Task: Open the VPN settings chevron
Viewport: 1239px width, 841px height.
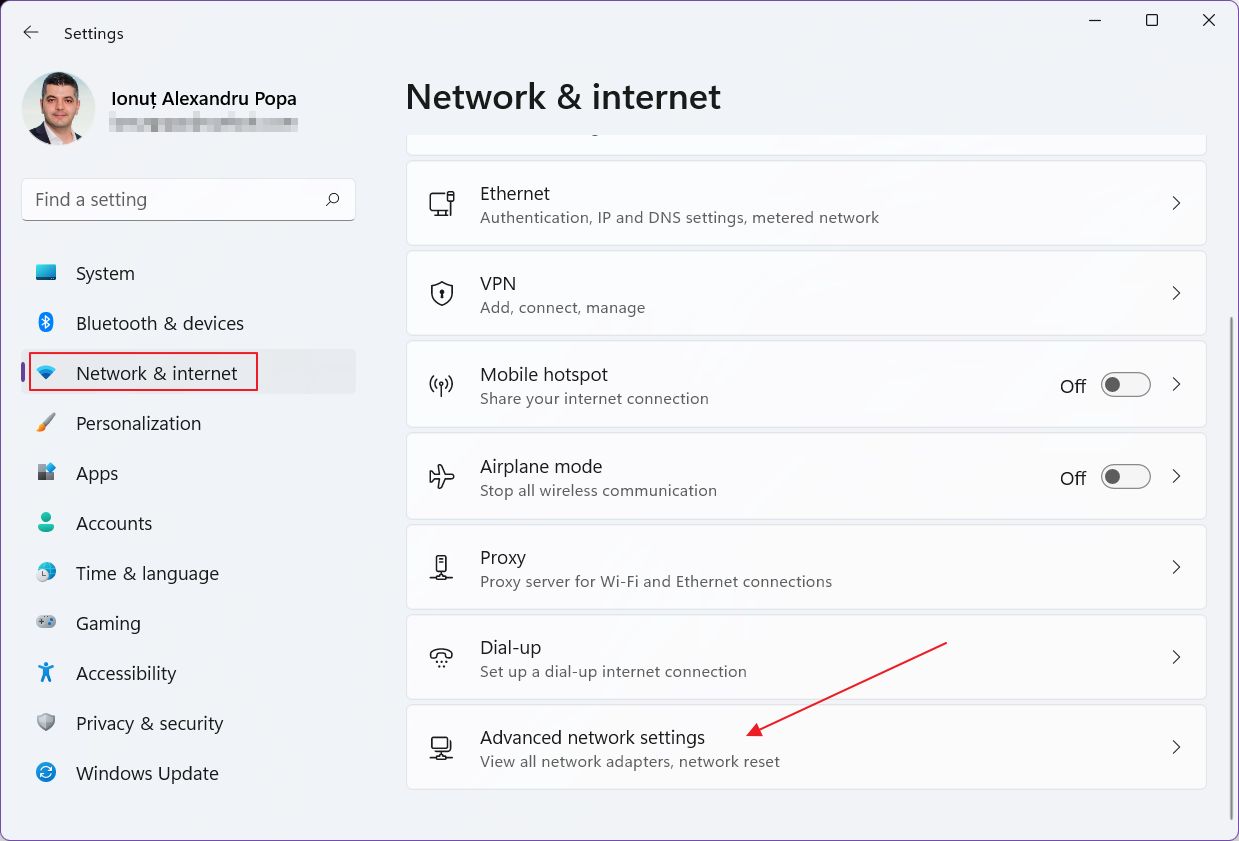Action: tap(1176, 293)
